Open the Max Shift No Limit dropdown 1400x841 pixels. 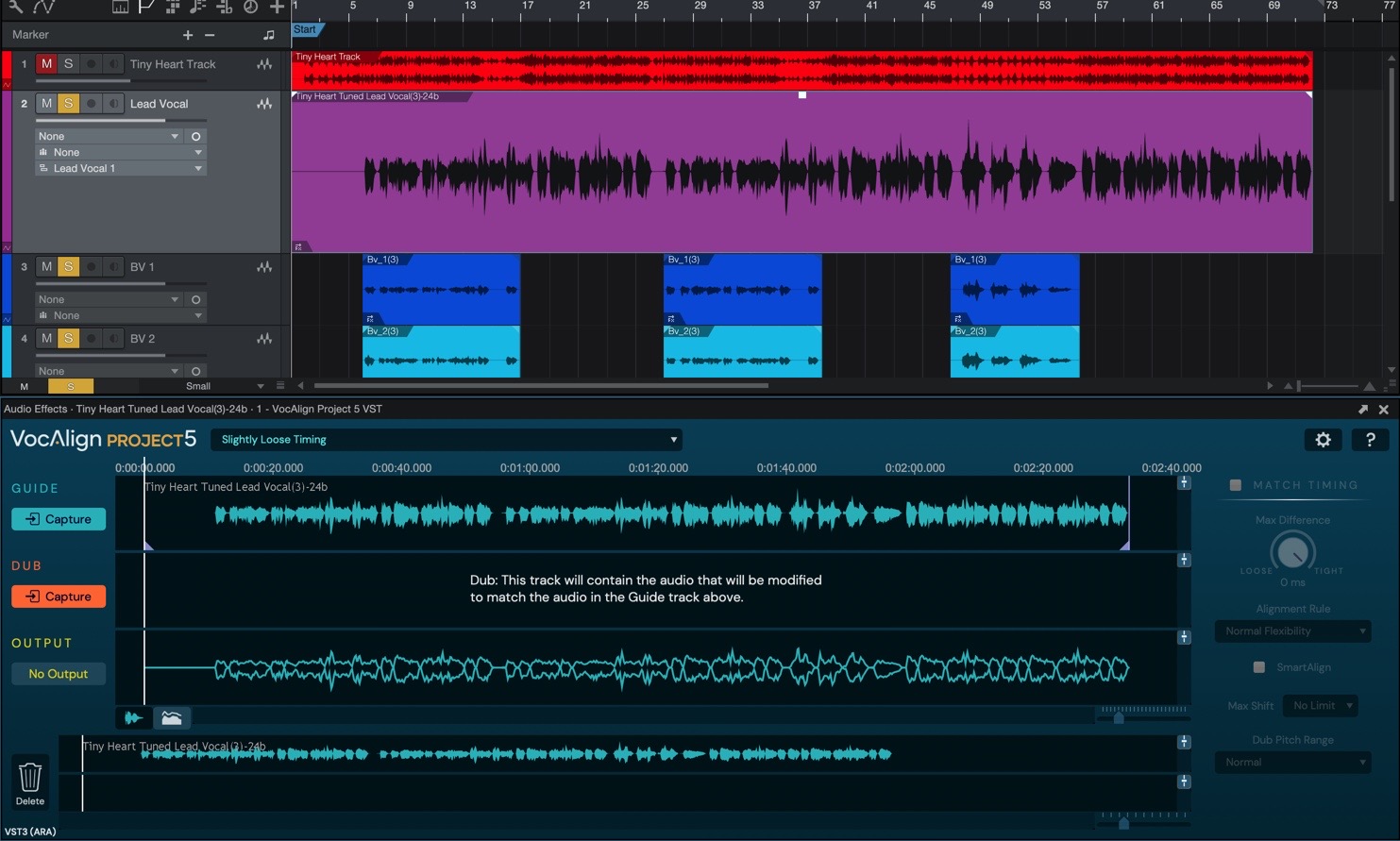pyautogui.click(x=1321, y=706)
